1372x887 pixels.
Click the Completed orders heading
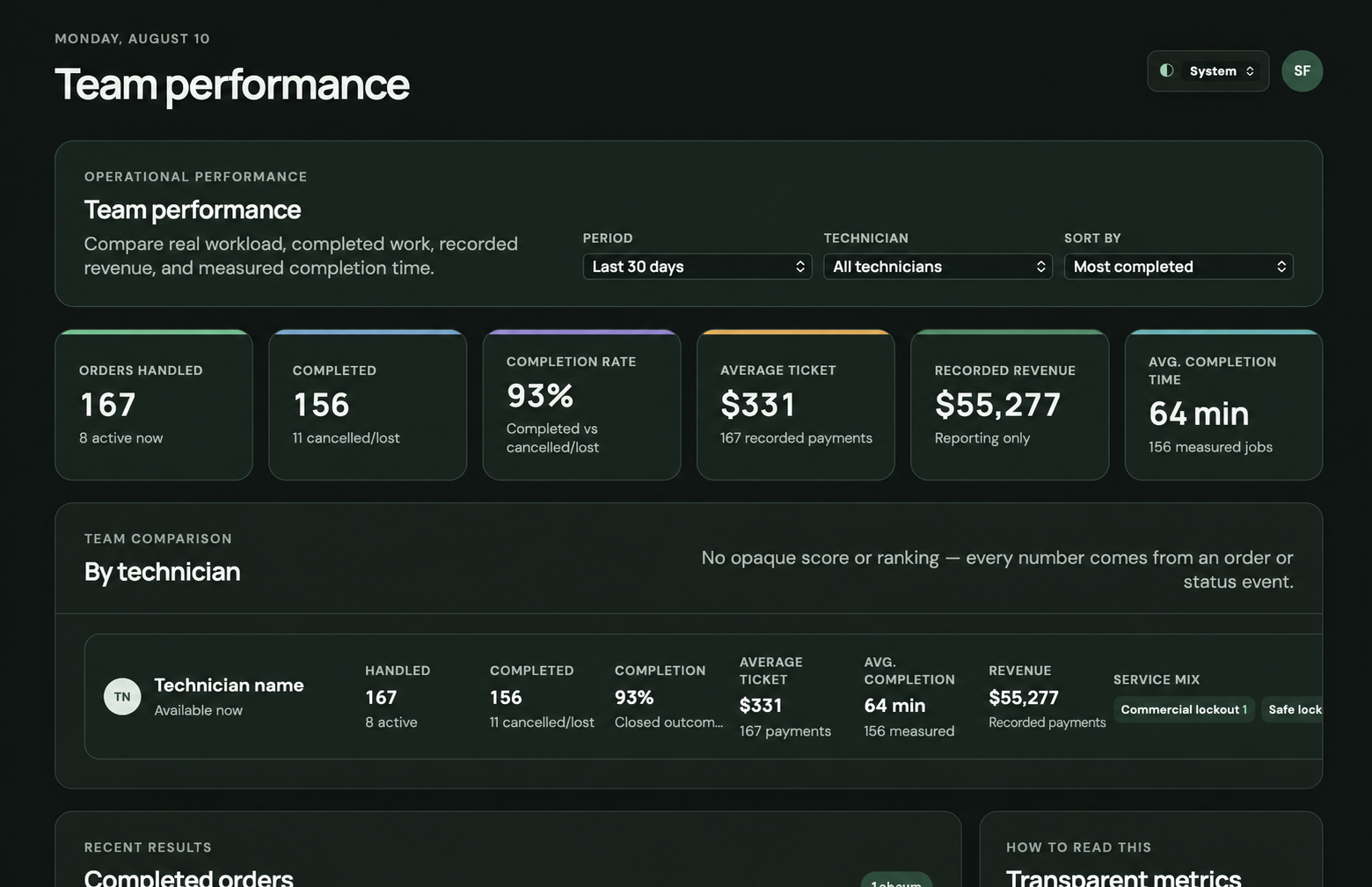tap(188, 877)
